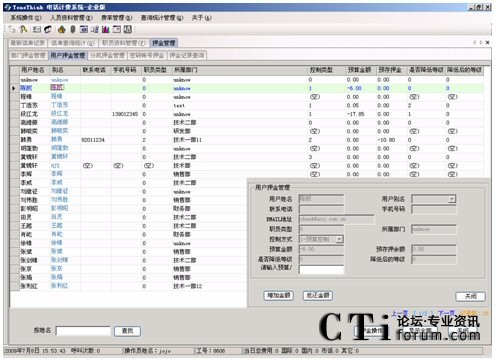The width and height of the screenshot is (497, 361).
Task: Click the dark oval icon beside the house
Action: click(x=73, y=29)
